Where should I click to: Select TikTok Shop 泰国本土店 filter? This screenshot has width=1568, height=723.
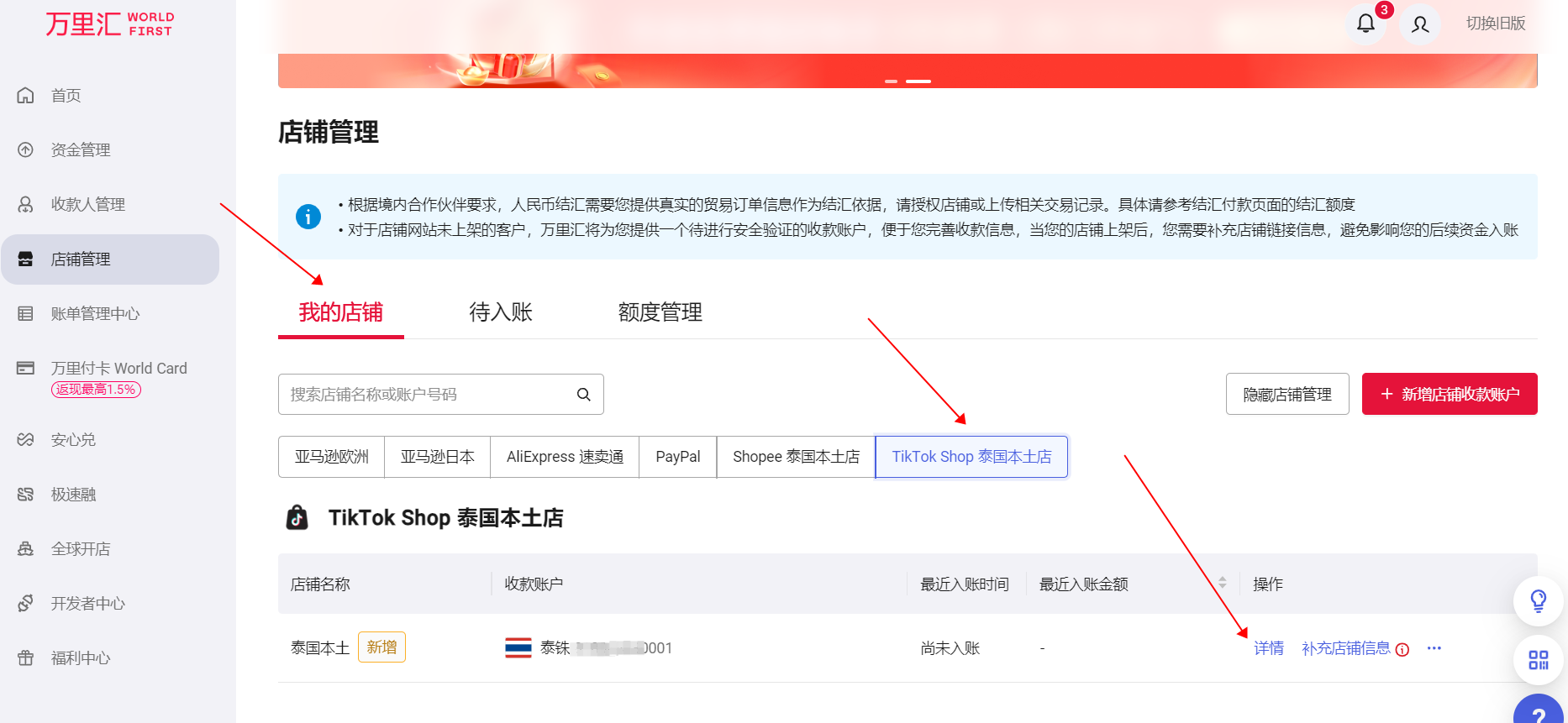coord(971,457)
